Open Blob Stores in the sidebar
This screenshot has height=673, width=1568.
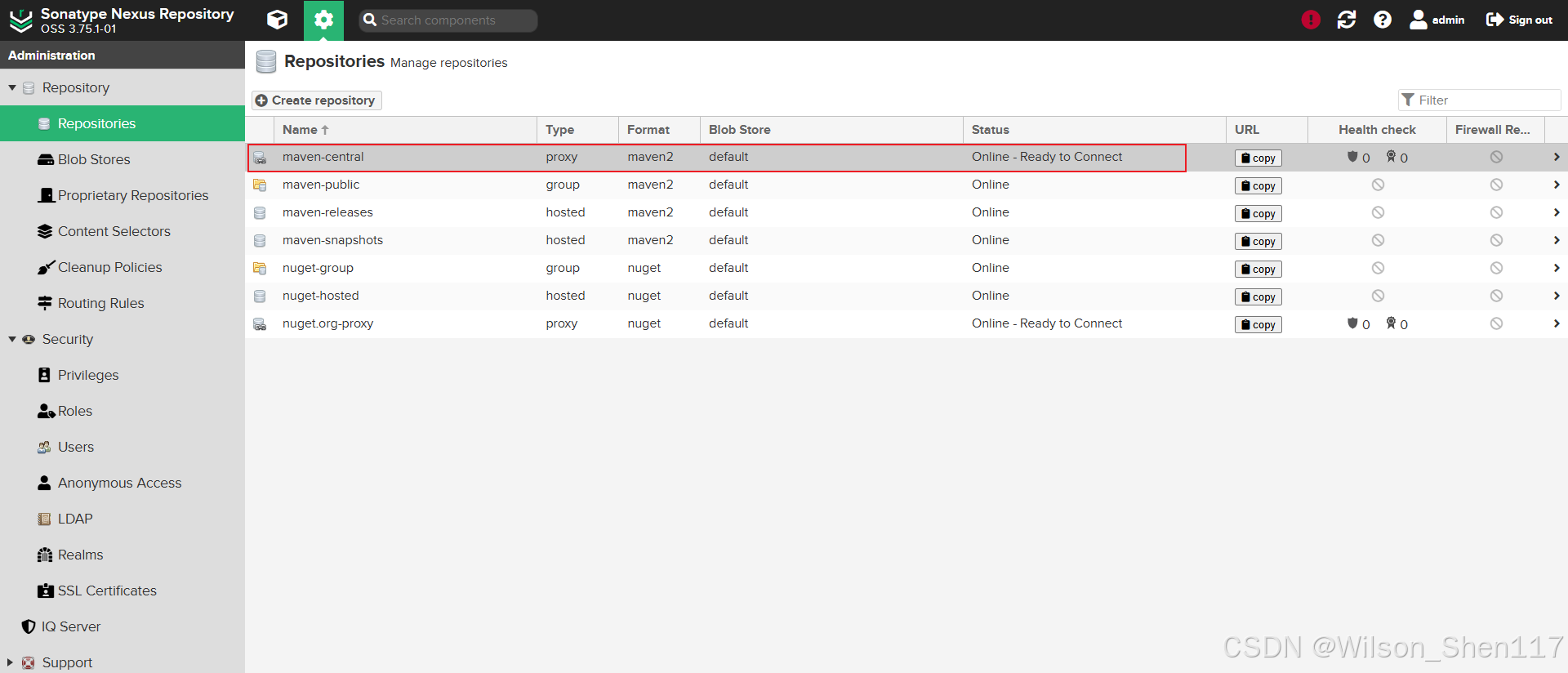coord(122,159)
